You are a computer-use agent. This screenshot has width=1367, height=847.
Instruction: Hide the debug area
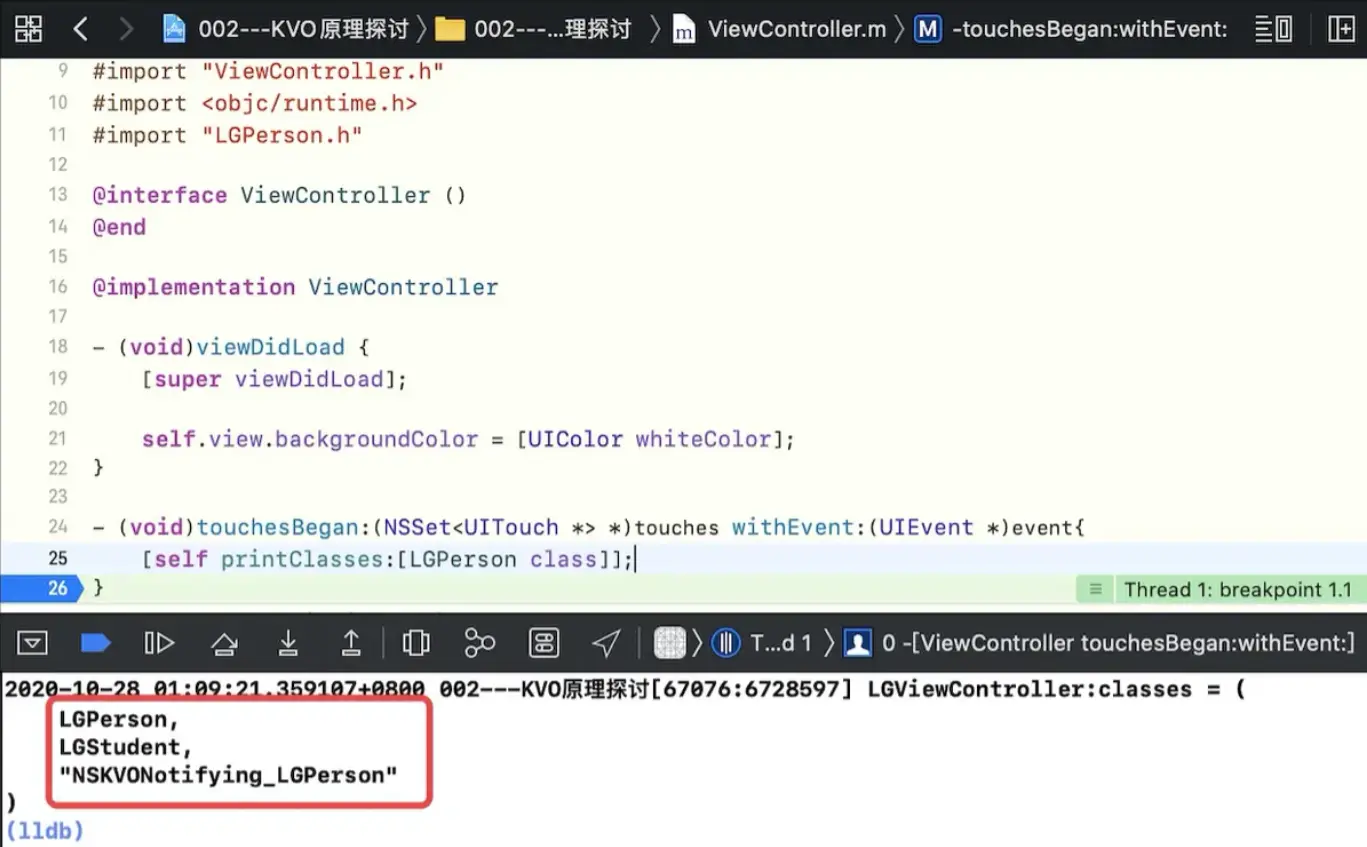32,642
